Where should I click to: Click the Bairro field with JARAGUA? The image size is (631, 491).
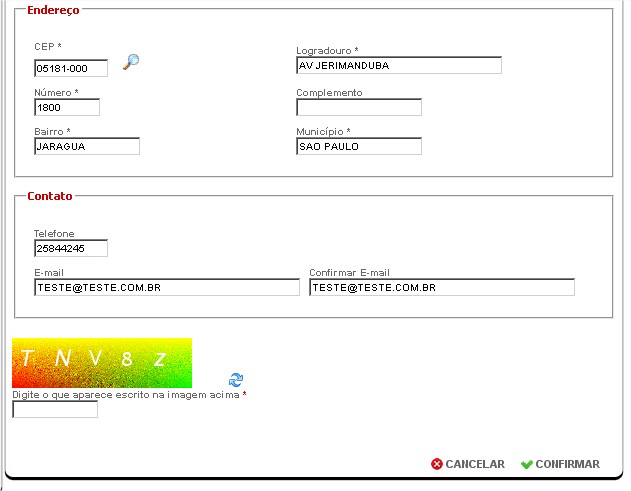tap(86, 147)
